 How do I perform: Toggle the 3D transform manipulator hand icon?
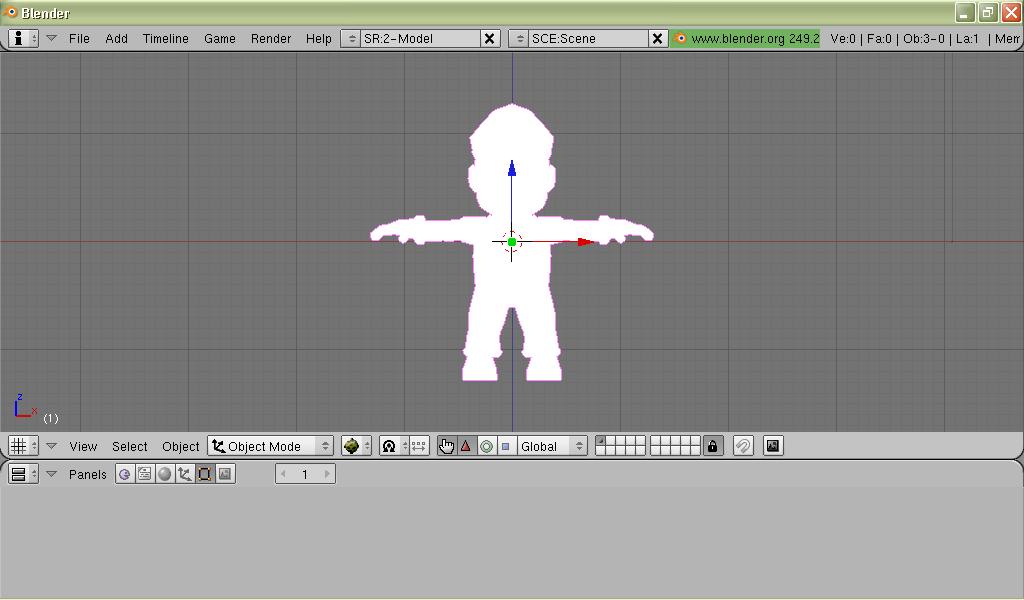(446, 446)
